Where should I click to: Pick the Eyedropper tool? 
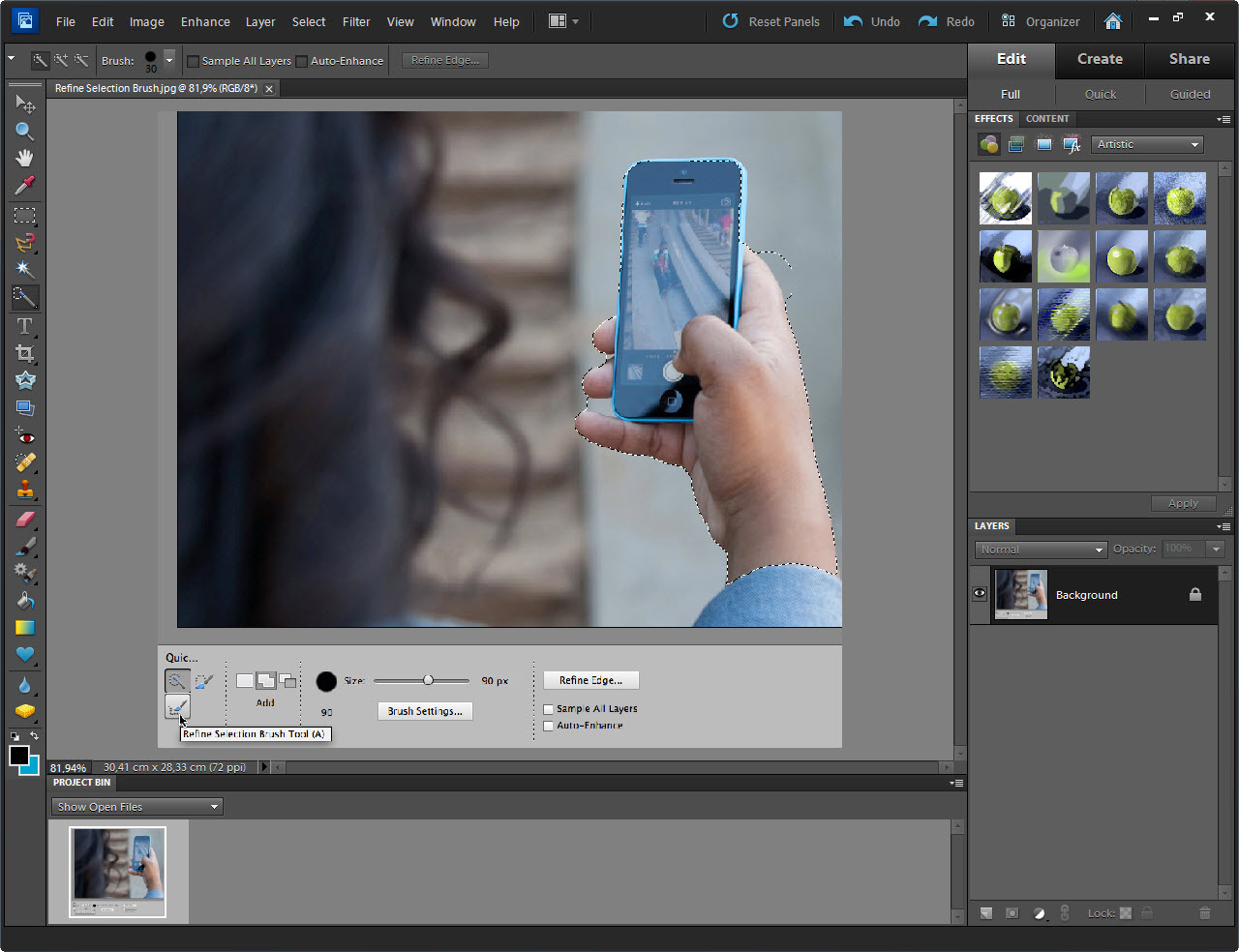[25, 185]
